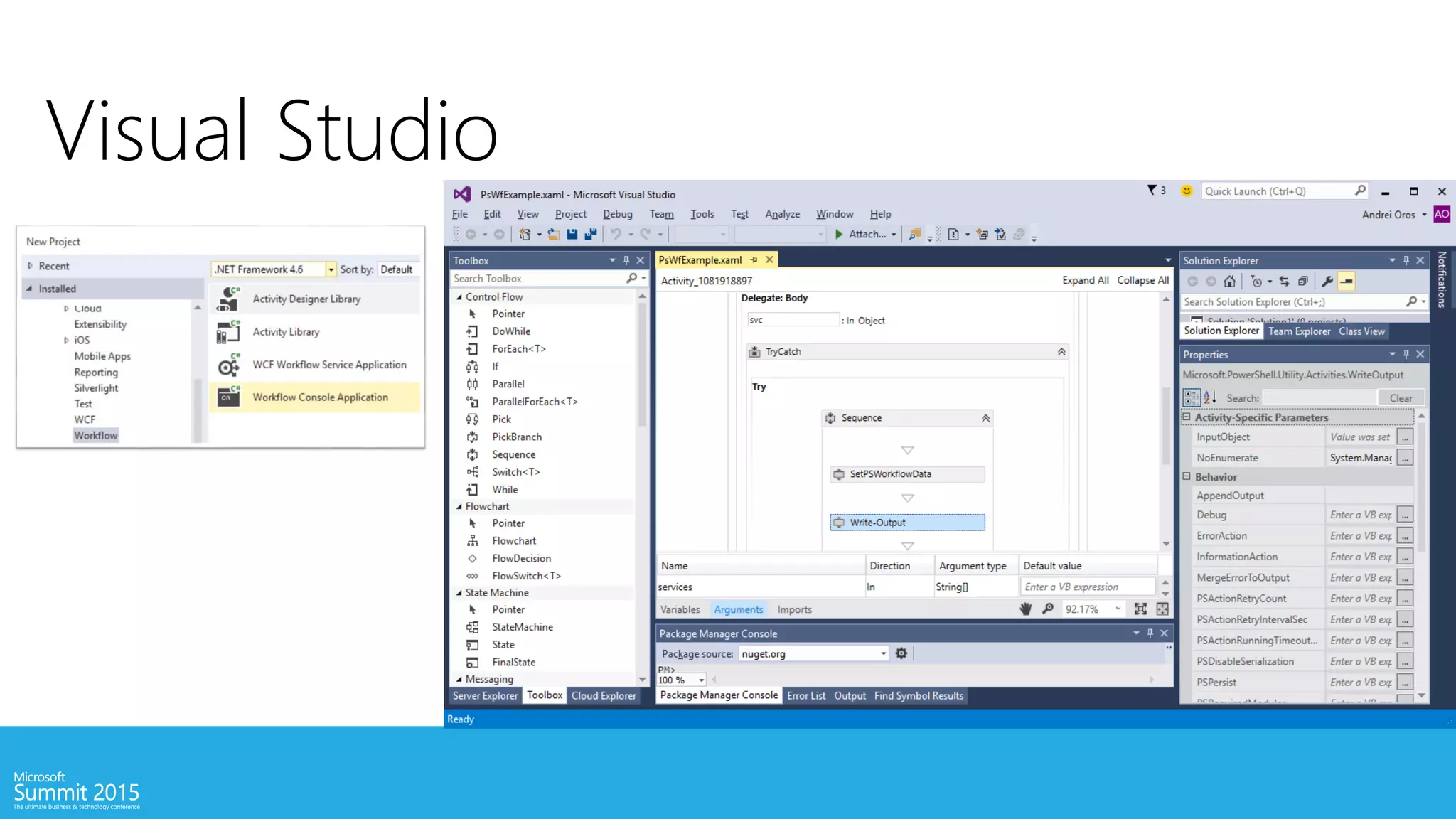Switch to the Error List tab
This screenshot has width=1456, height=819.
(806, 696)
